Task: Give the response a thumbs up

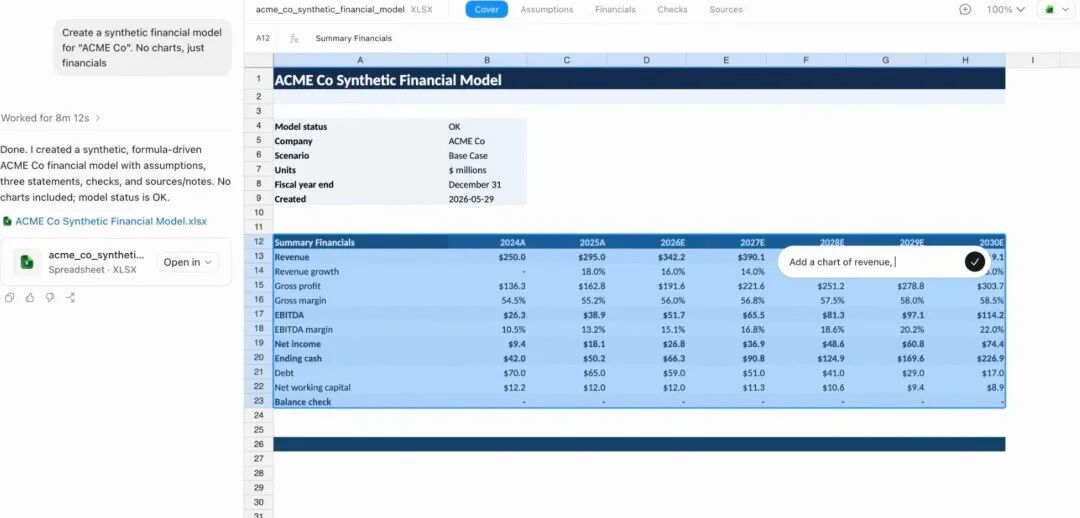Action: (29, 298)
